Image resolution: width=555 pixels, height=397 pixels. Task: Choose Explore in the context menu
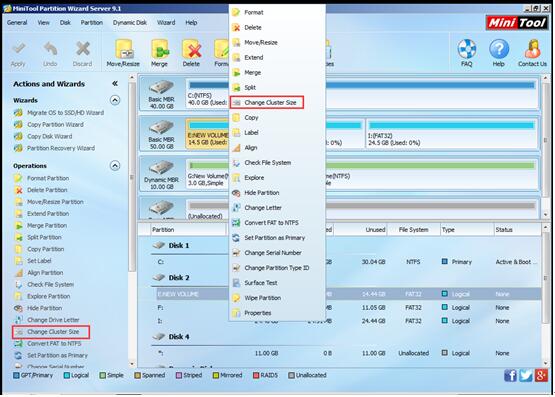(278, 178)
